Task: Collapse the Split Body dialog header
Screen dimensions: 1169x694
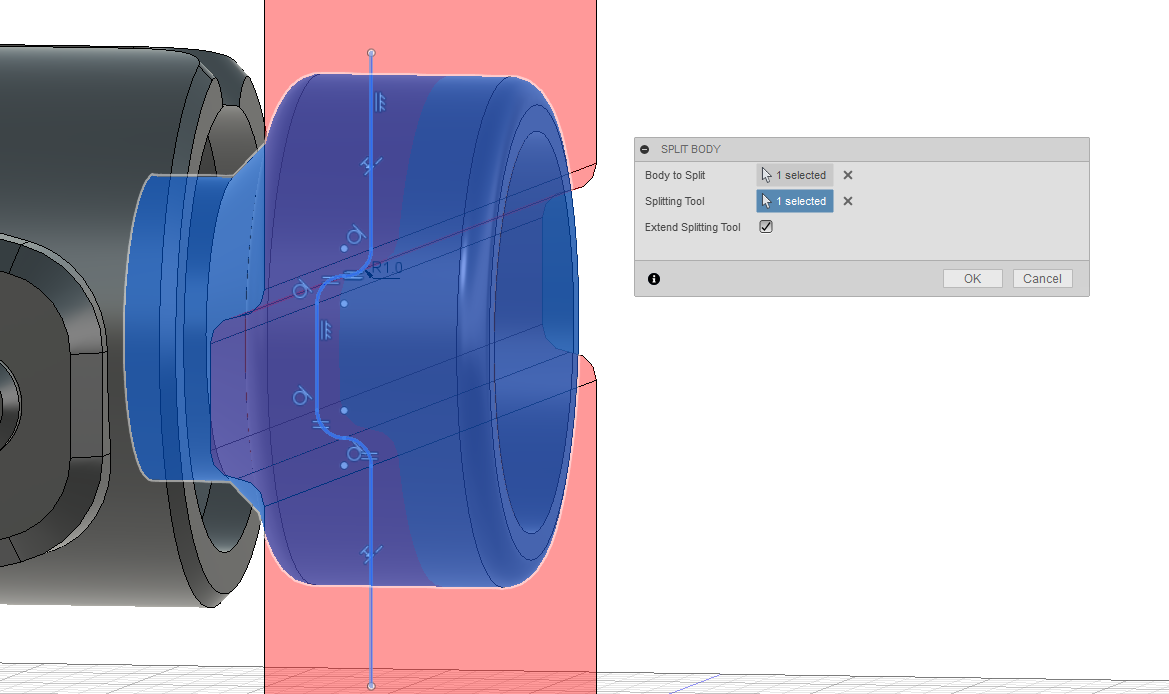Action: 646,148
